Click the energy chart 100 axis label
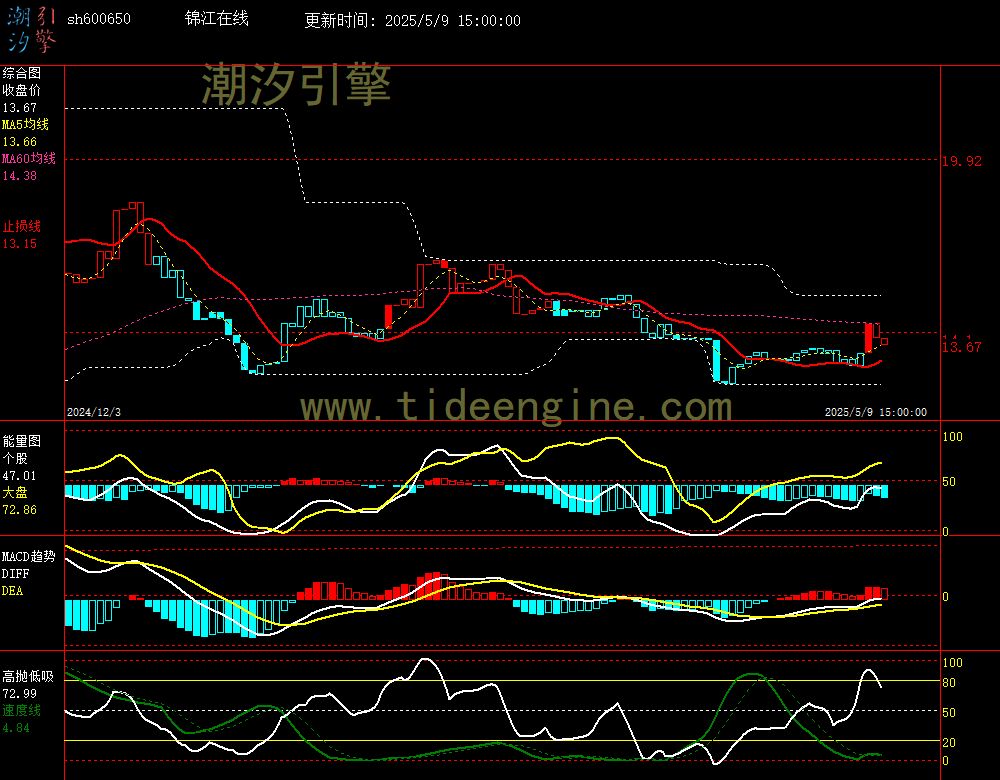Image resolution: width=1000 pixels, height=780 pixels. pos(952,437)
